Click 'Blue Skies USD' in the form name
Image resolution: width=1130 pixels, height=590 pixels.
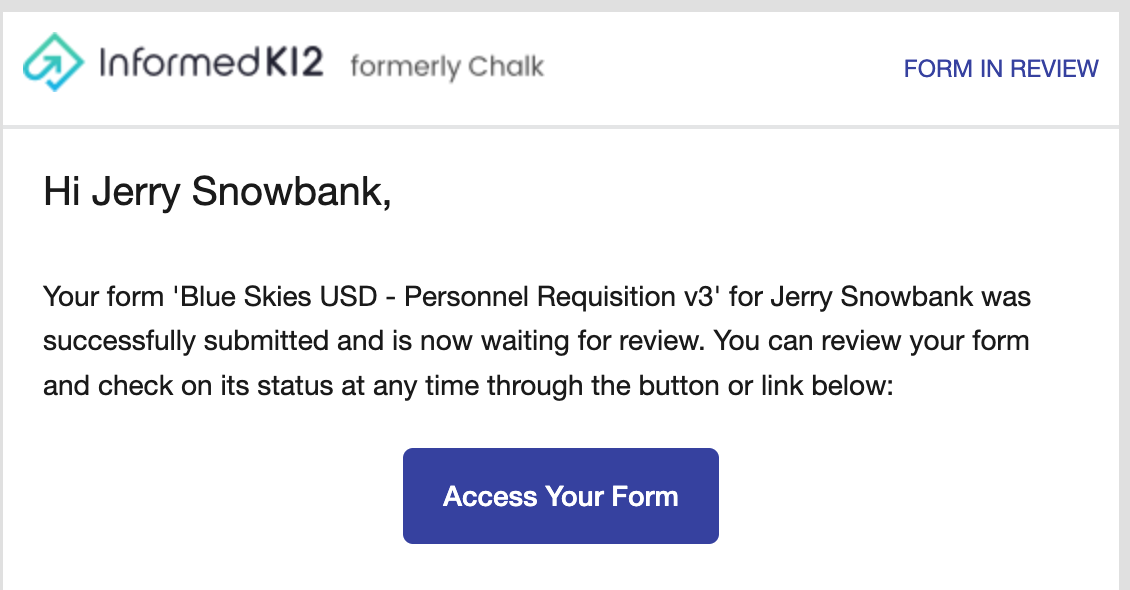click(278, 297)
